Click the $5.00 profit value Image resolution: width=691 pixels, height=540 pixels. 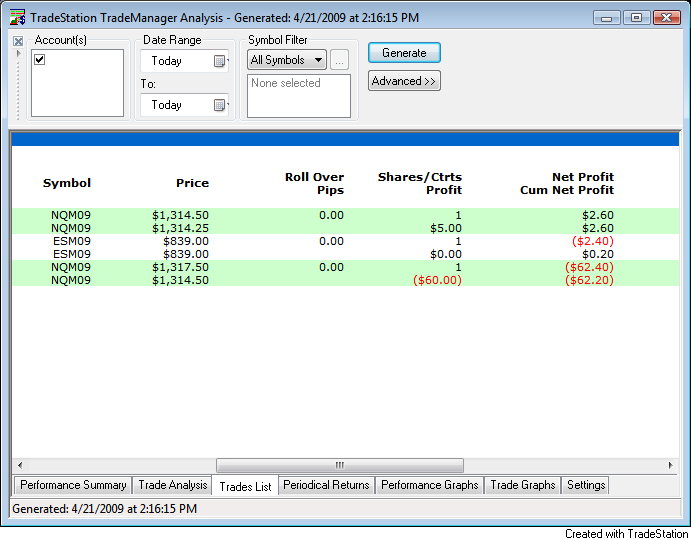pos(446,228)
